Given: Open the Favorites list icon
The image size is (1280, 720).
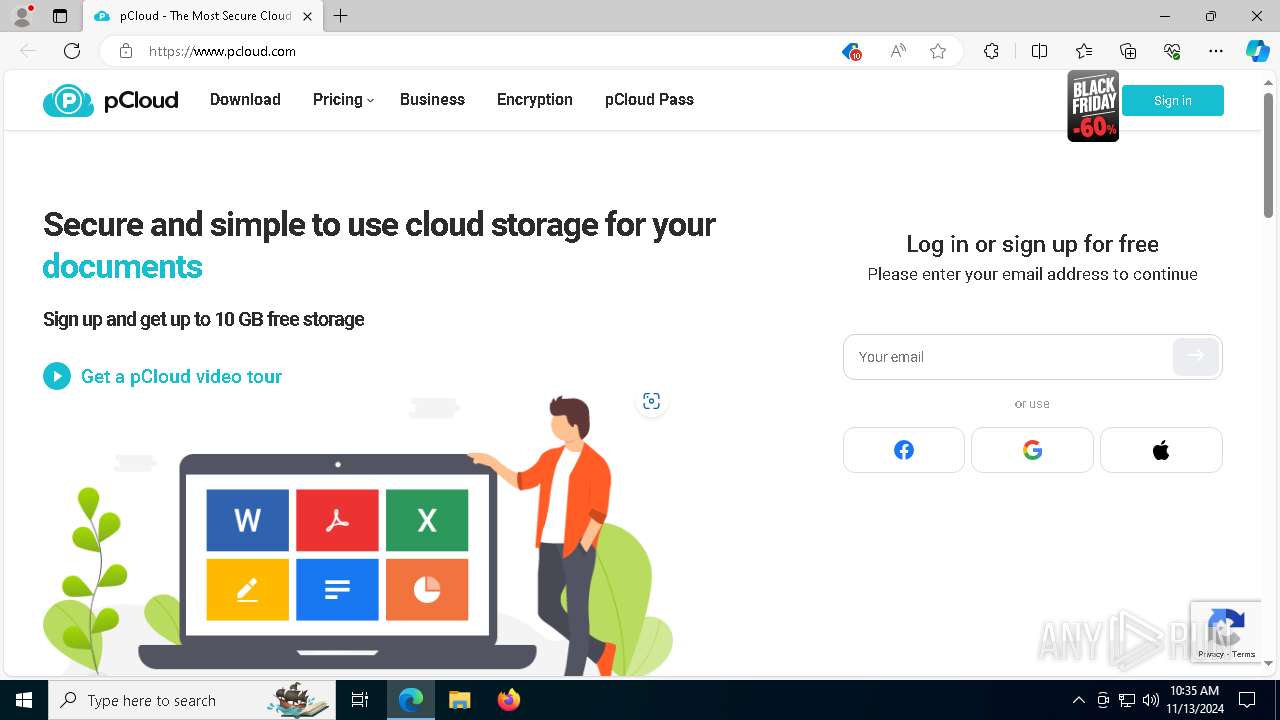Looking at the screenshot, I should tap(1084, 51).
